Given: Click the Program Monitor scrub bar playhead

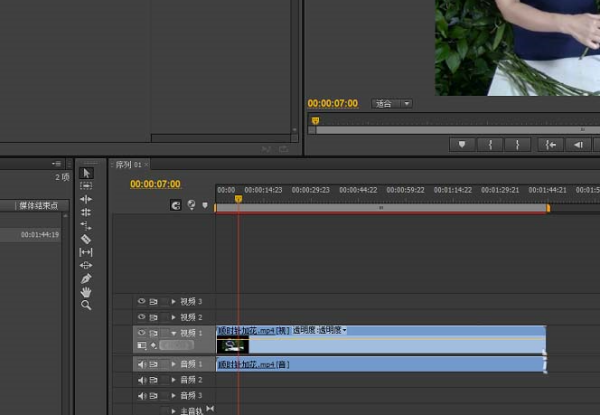Looking at the screenshot, I should click(x=315, y=121).
